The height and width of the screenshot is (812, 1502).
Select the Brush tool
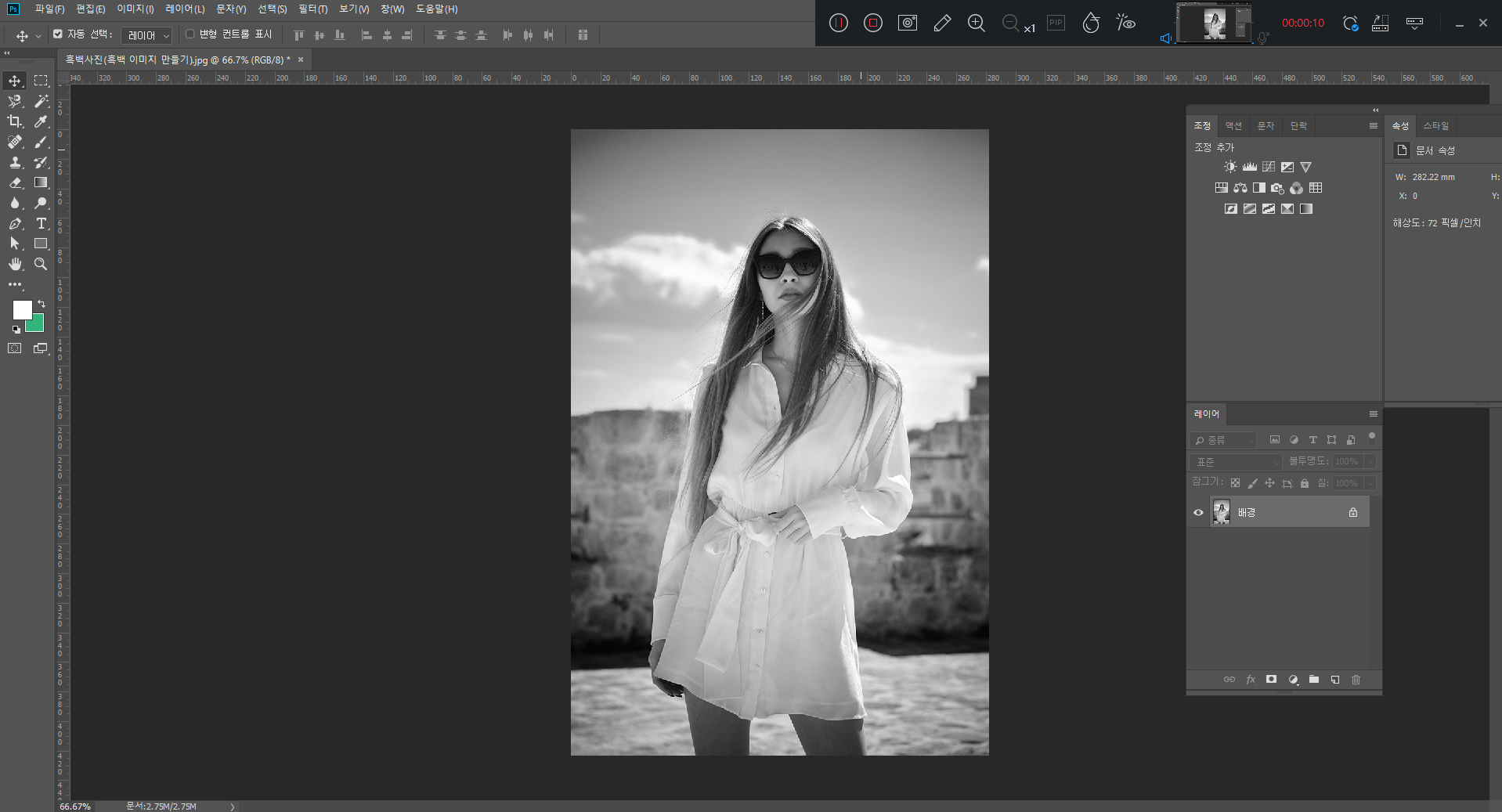pyautogui.click(x=41, y=142)
